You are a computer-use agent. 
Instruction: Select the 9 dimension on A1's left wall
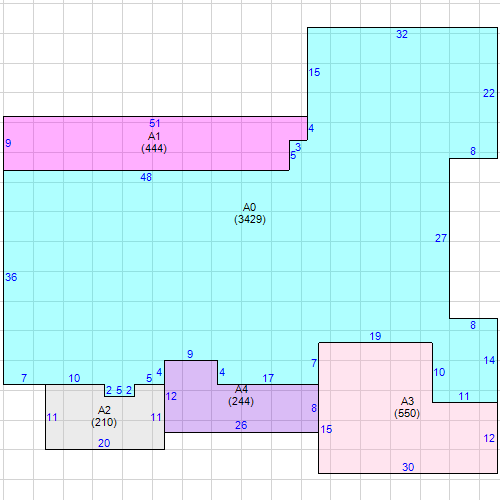(8, 143)
